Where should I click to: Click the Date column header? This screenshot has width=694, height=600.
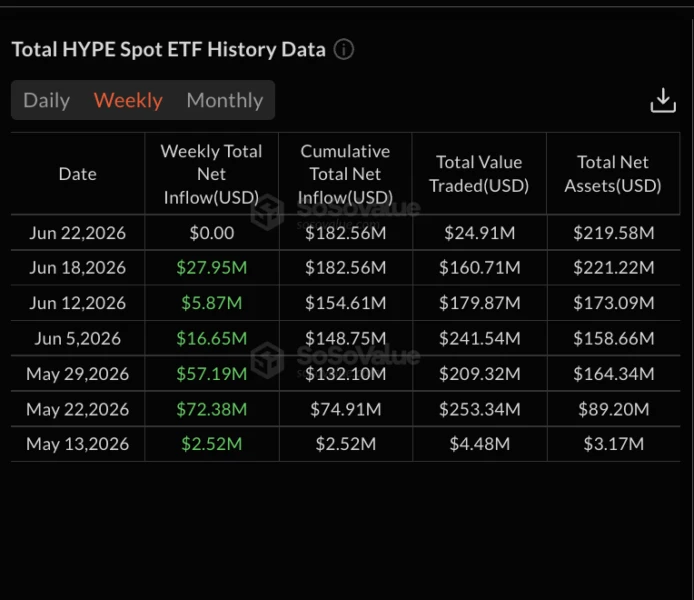pos(77,174)
